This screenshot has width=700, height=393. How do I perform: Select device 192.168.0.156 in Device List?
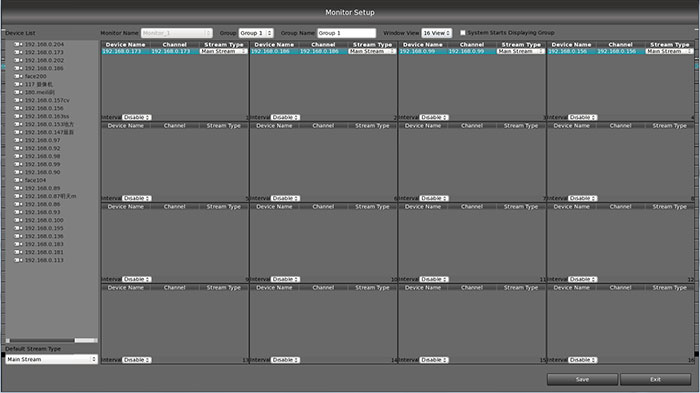coord(44,109)
